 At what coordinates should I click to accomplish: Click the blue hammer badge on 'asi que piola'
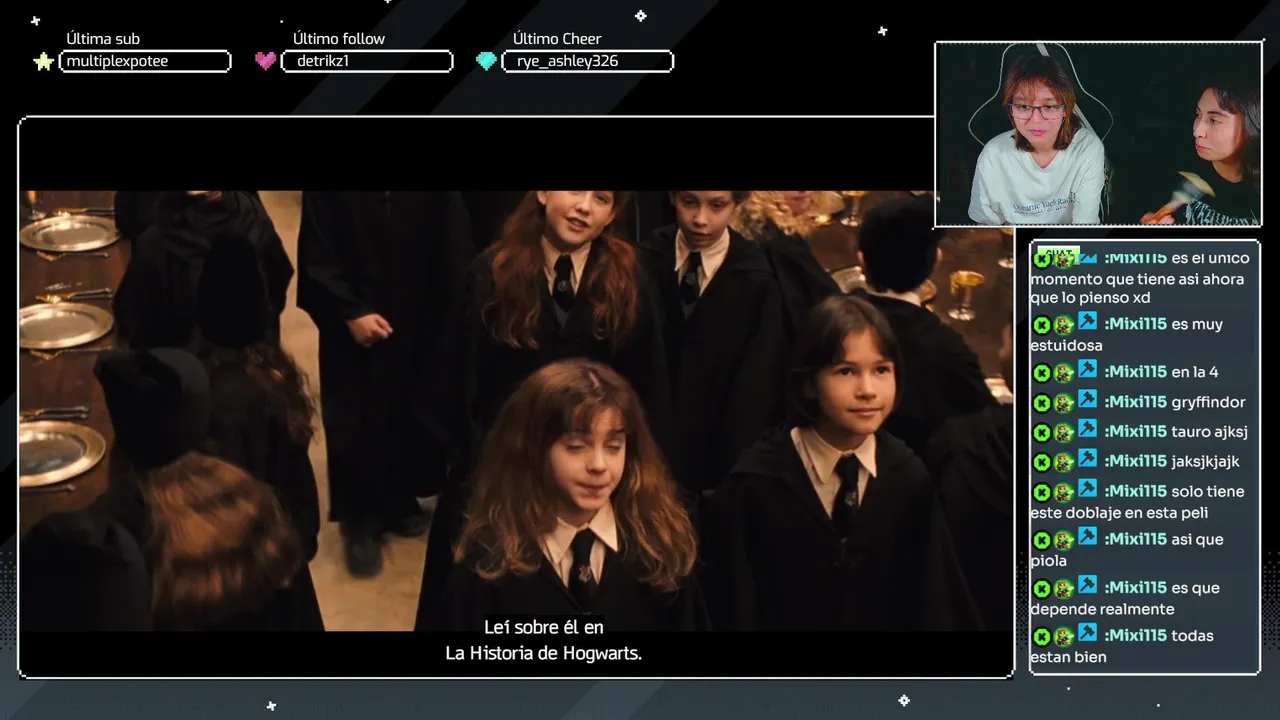[x=1088, y=537]
